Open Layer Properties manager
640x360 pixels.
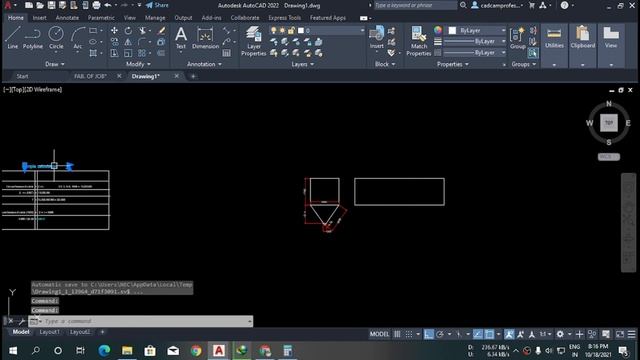(253, 41)
